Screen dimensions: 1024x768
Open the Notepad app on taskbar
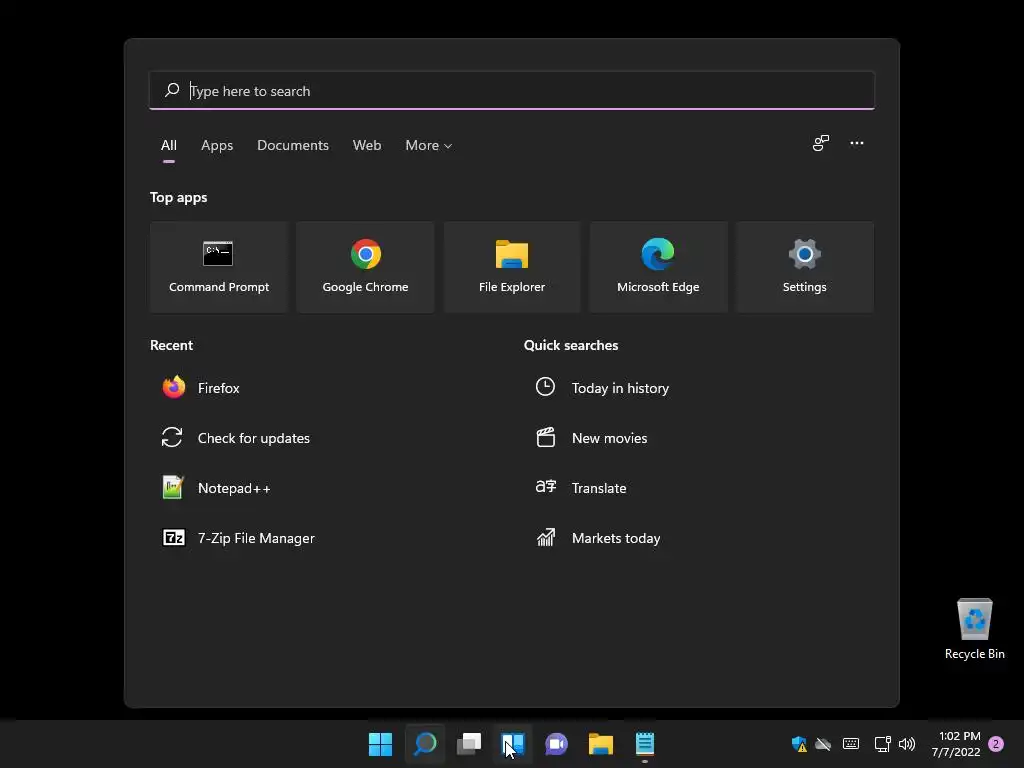[x=645, y=744]
